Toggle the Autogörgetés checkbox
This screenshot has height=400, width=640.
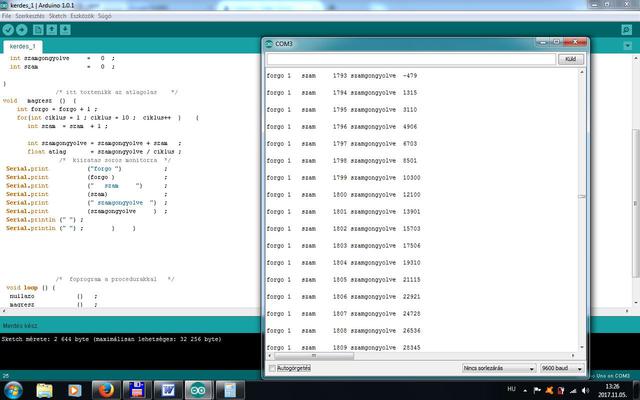273,368
